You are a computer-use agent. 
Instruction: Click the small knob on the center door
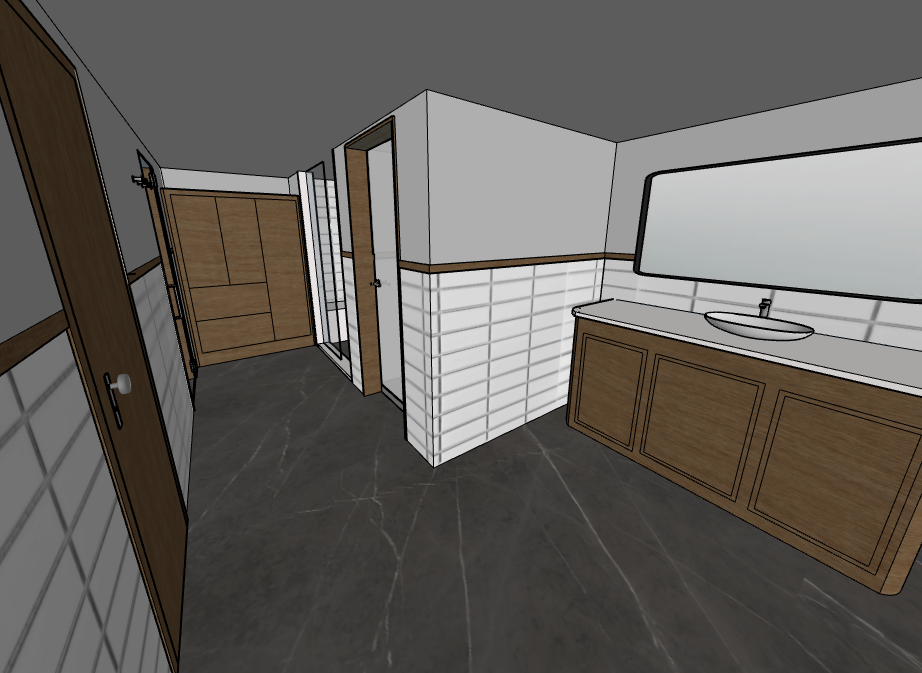pos(377,284)
